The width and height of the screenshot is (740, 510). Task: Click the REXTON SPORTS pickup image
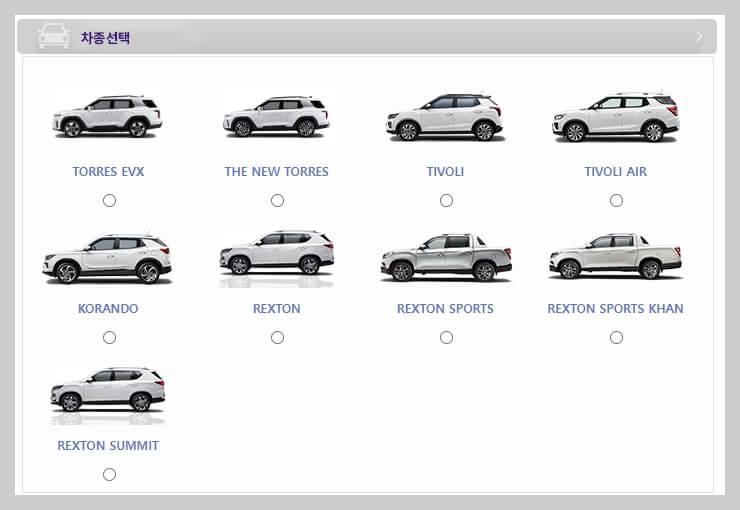coord(446,257)
